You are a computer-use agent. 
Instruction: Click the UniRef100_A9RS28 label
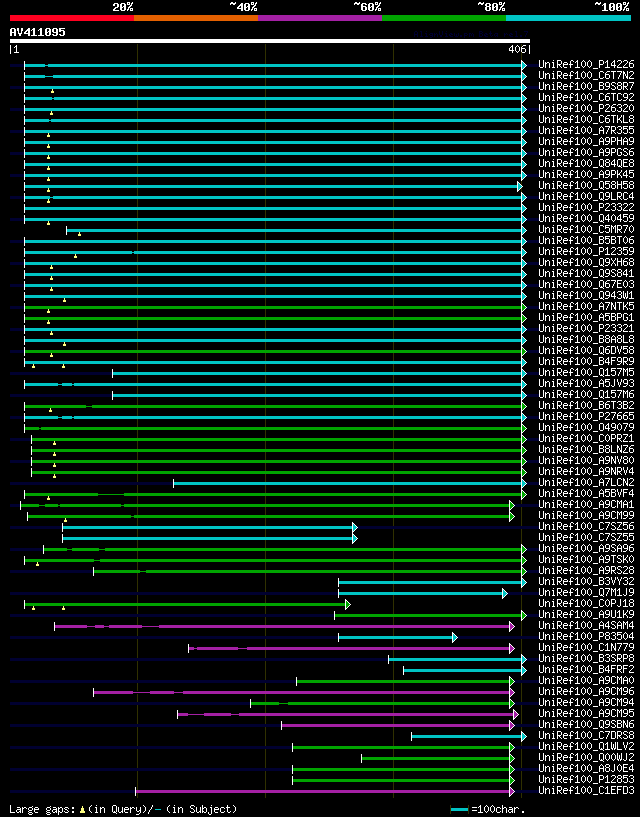586,571
